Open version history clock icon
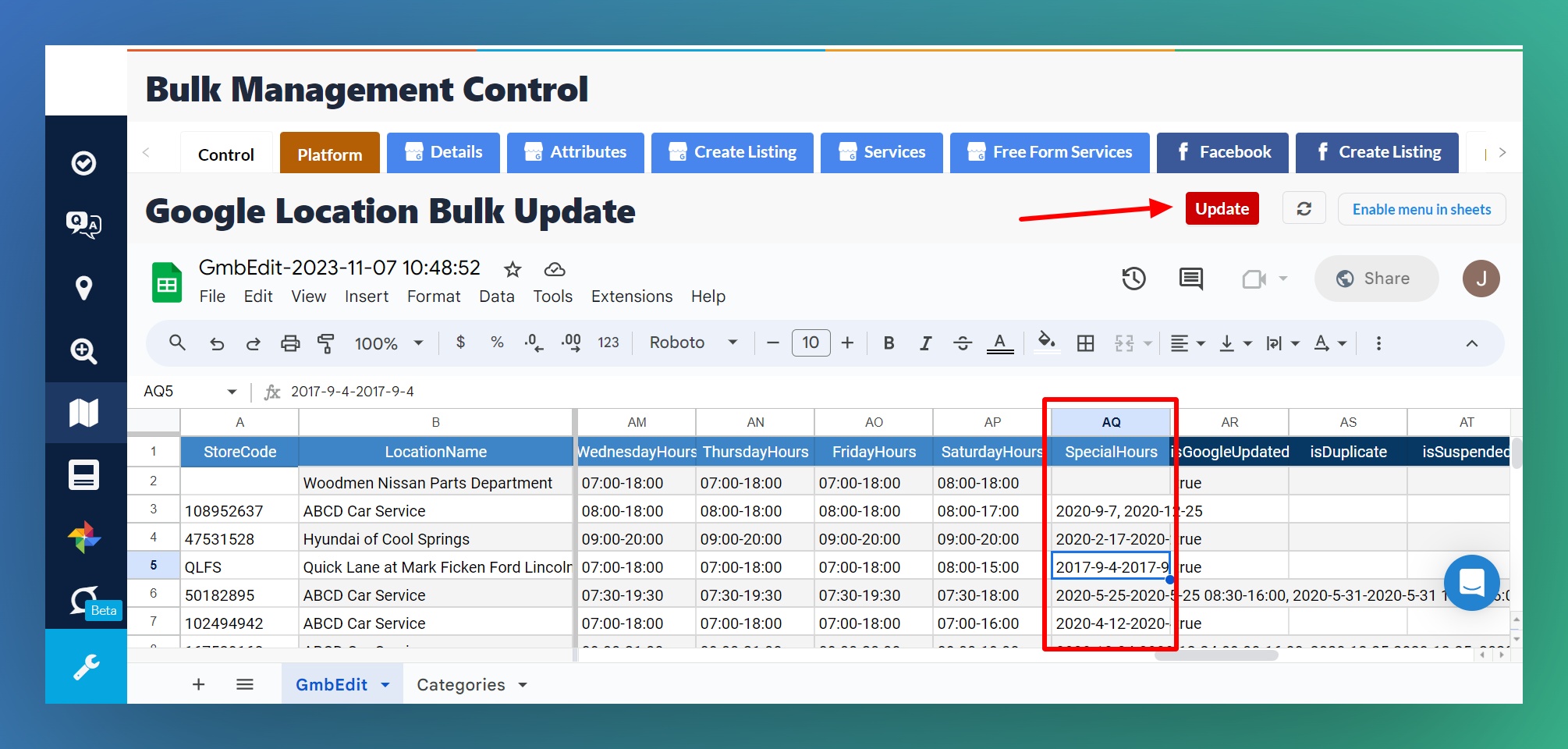The image size is (1568, 749). [x=1133, y=279]
